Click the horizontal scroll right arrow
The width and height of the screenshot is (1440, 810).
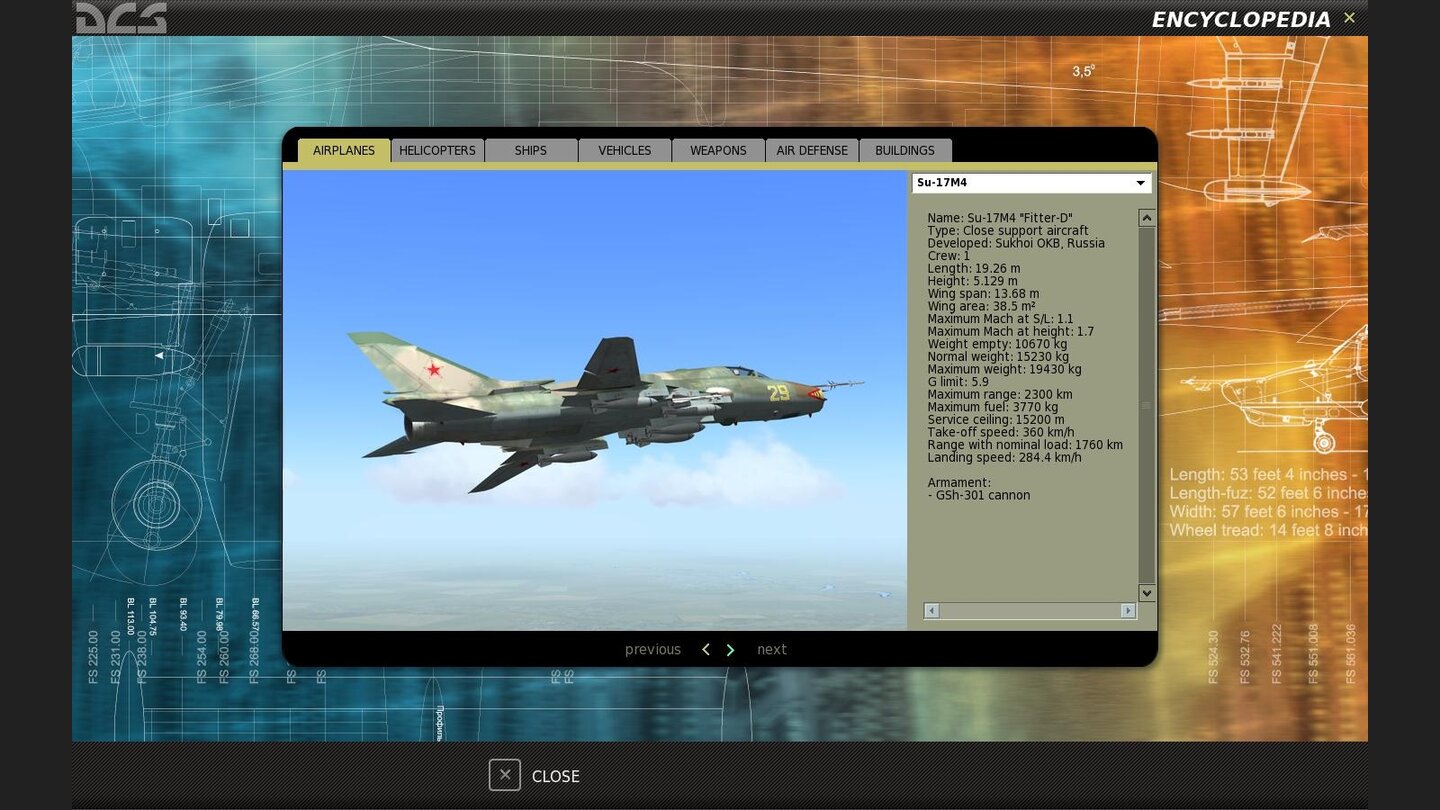[1128, 610]
